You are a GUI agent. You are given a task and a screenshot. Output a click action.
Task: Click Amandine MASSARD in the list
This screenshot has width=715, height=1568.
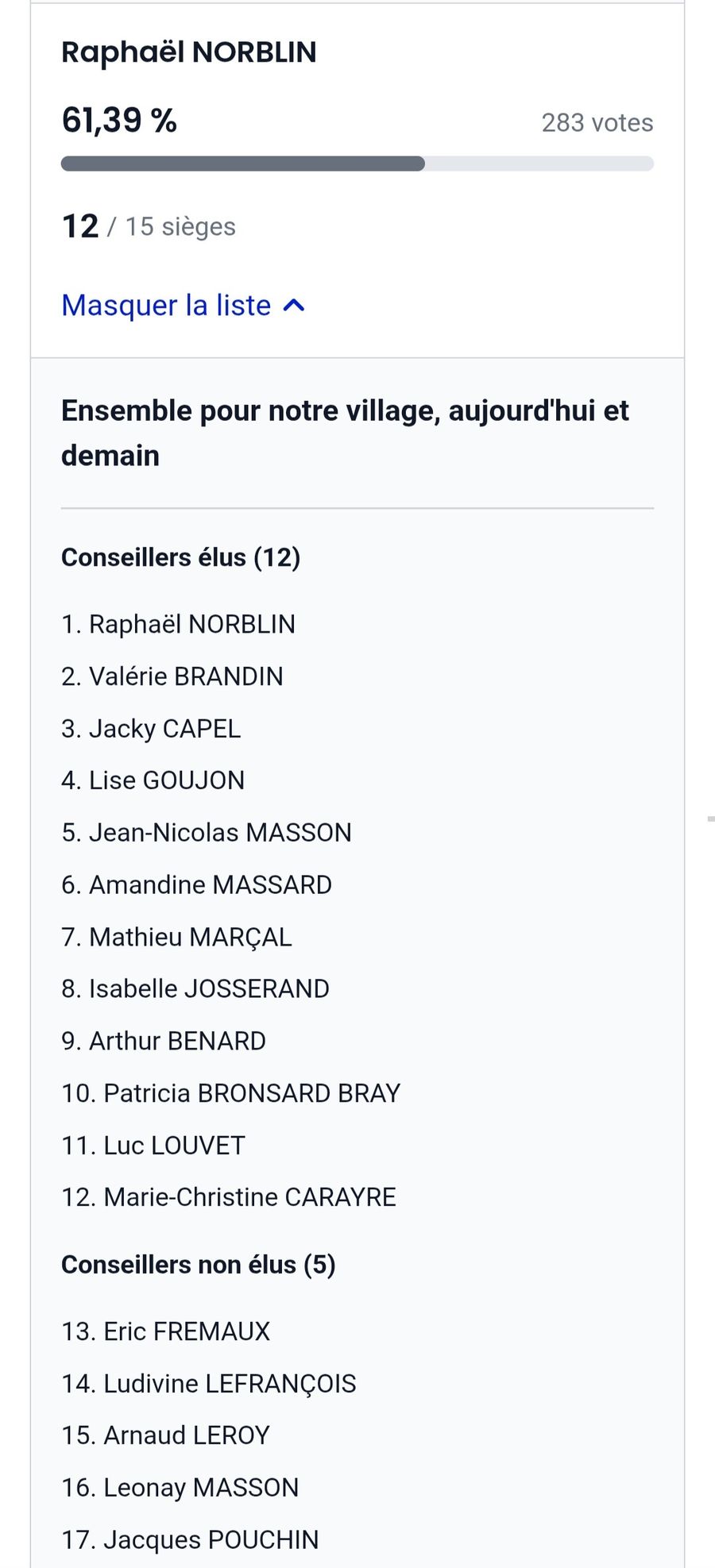coord(196,884)
